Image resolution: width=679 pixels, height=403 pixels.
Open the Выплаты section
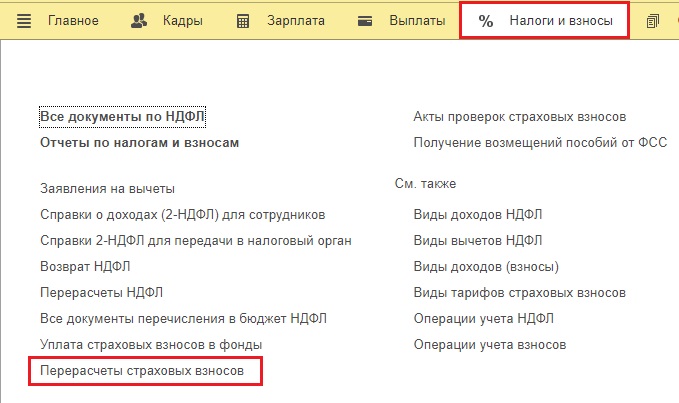tap(417, 21)
